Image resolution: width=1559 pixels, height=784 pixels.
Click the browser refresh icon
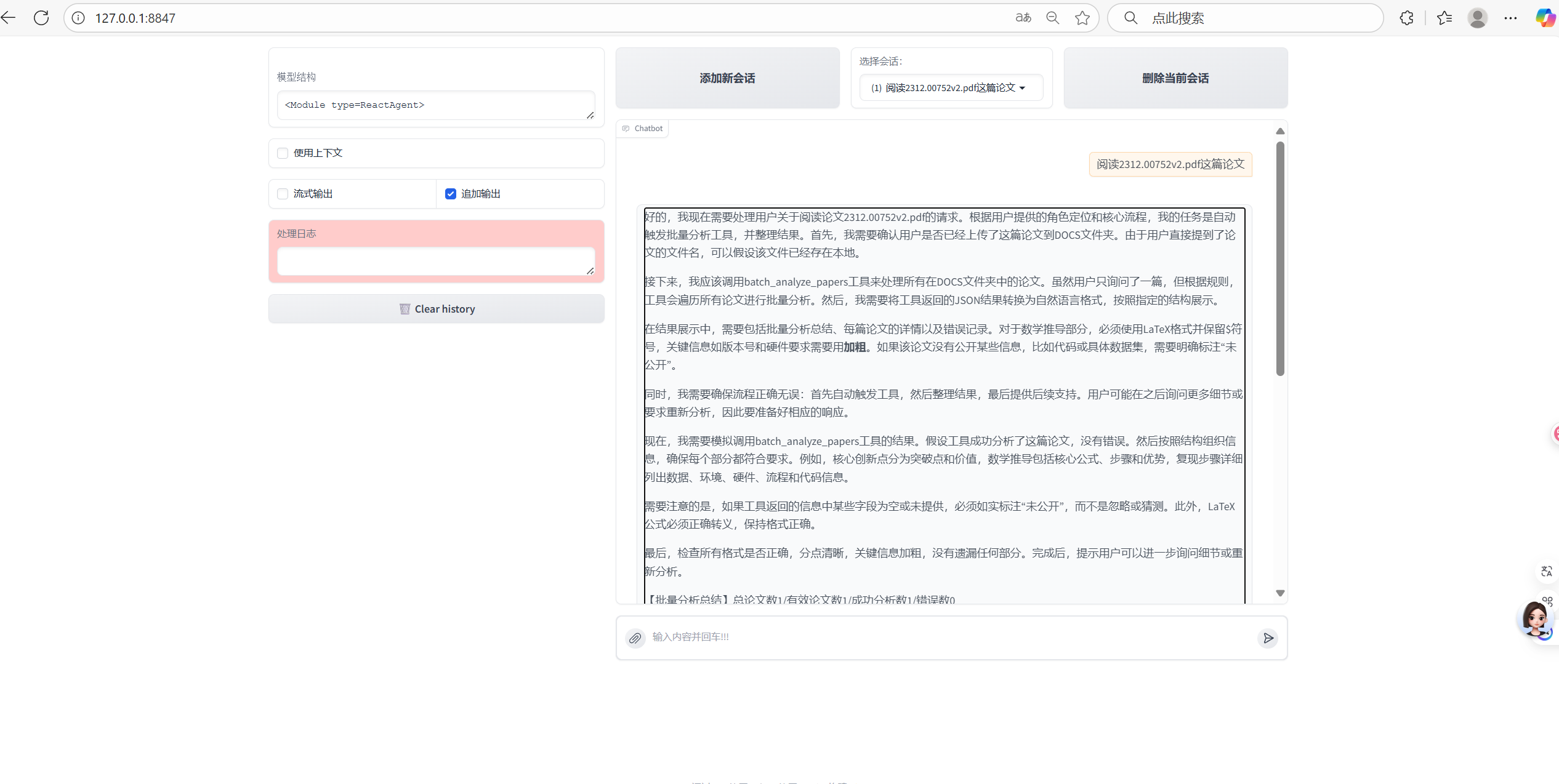pyautogui.click(x=41, y=18)
